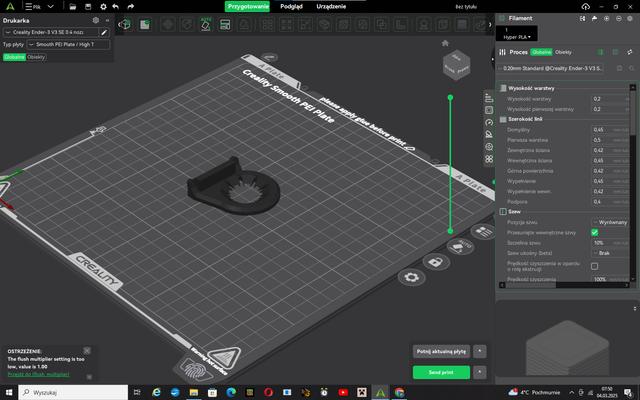Click the Send print button
Viewport: 640px width, 400px height.
click(x=441, y=372)
